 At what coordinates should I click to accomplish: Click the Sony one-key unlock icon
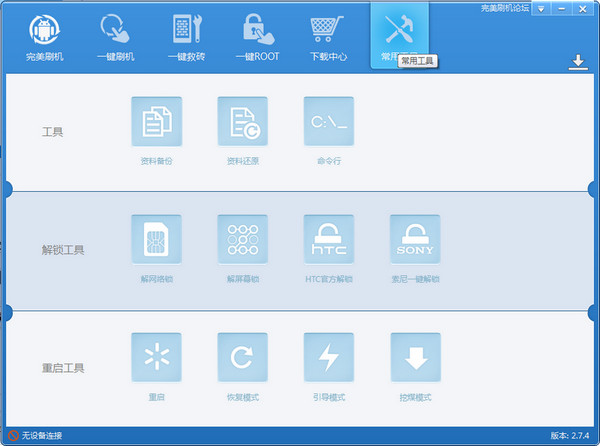point(415,240)
